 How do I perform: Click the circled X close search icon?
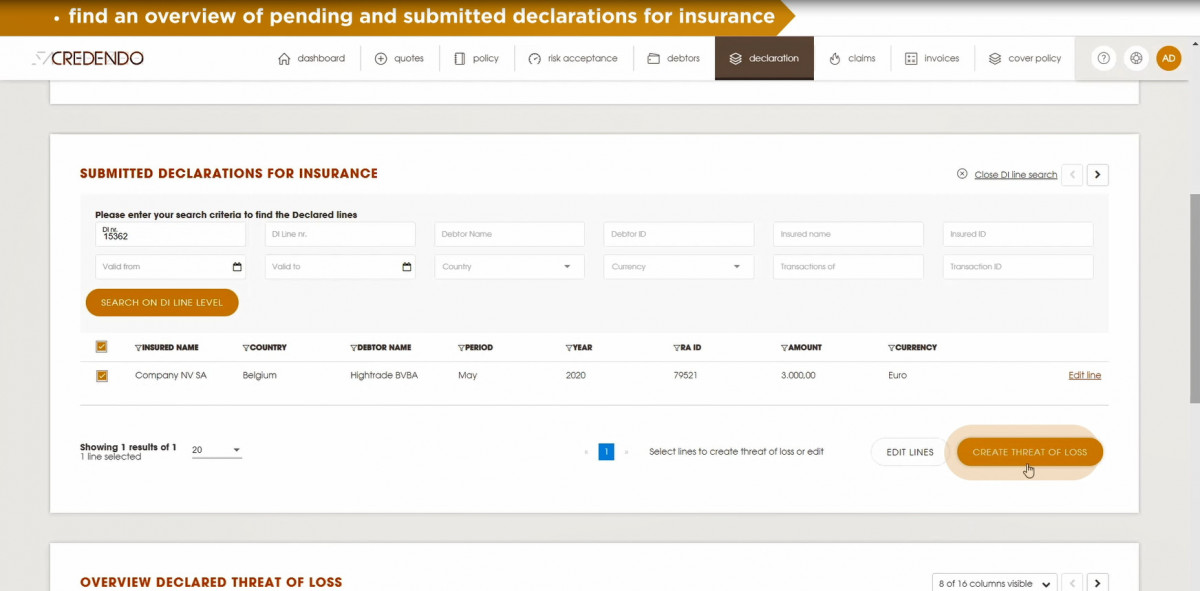962,173
